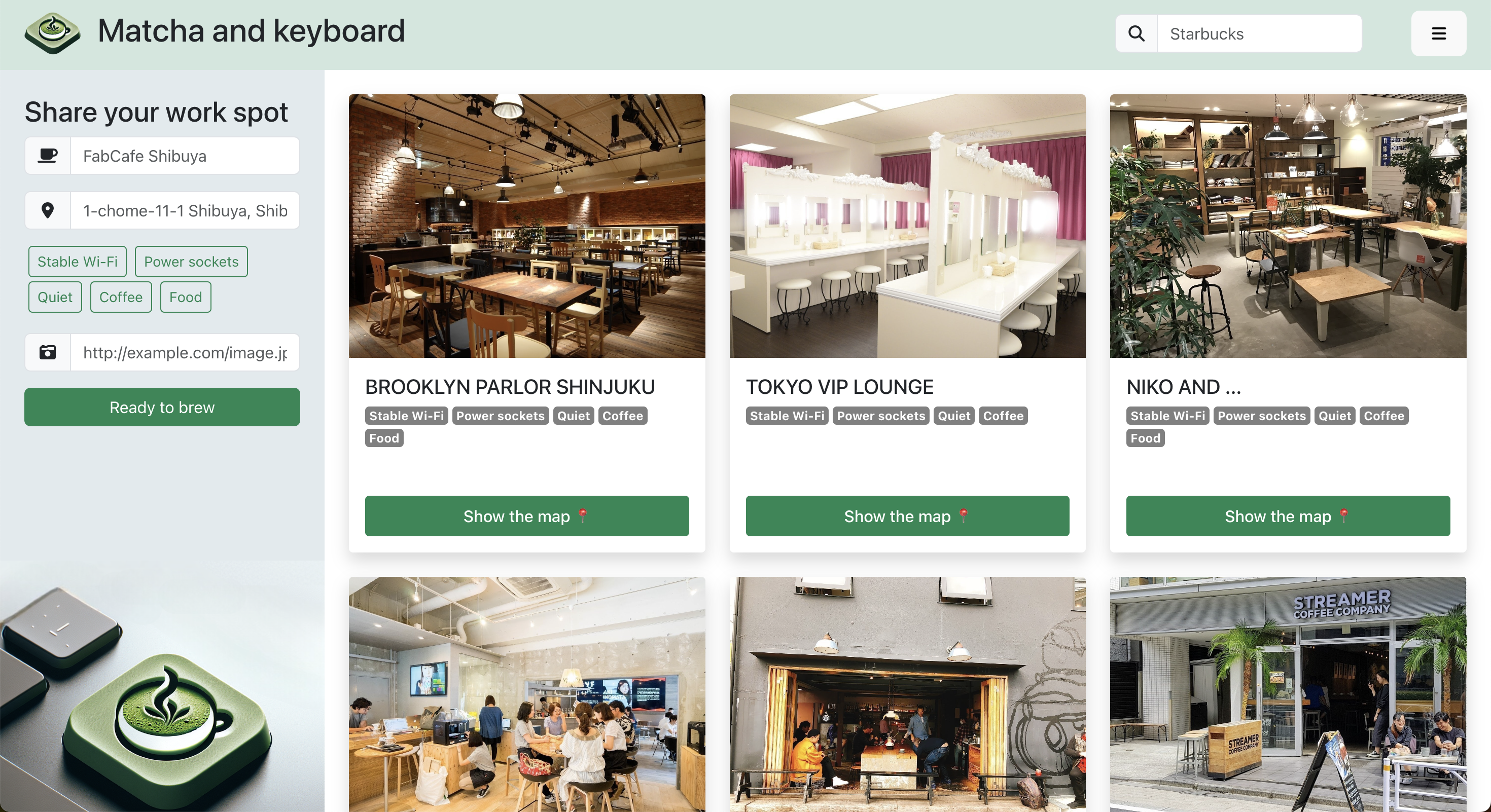The width and height of the screenshot is (1491, 812).
Task: Toggle the Stable Wi-Fi tag
Action: coord(78,262)
